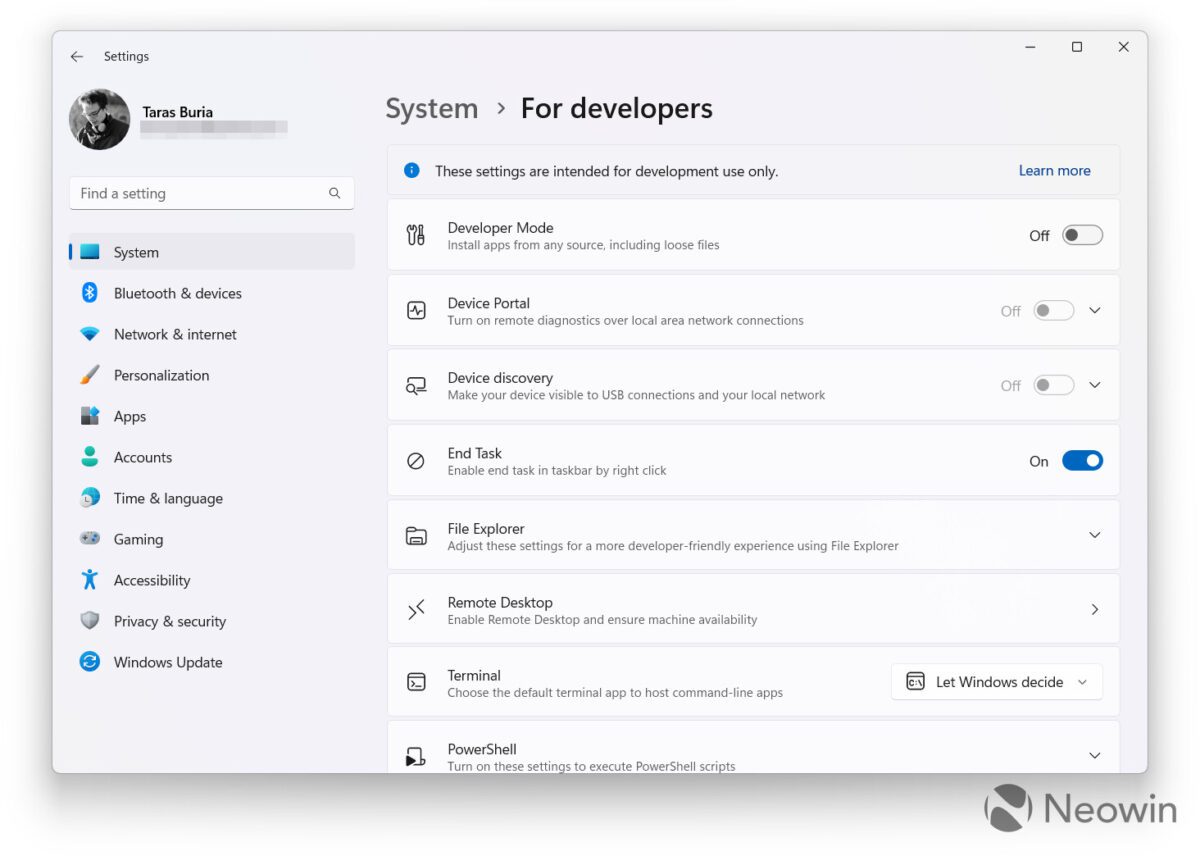
Task: Expand the Device discovery section chevron
Action: pyautogui.click(x=1095, y=385)
